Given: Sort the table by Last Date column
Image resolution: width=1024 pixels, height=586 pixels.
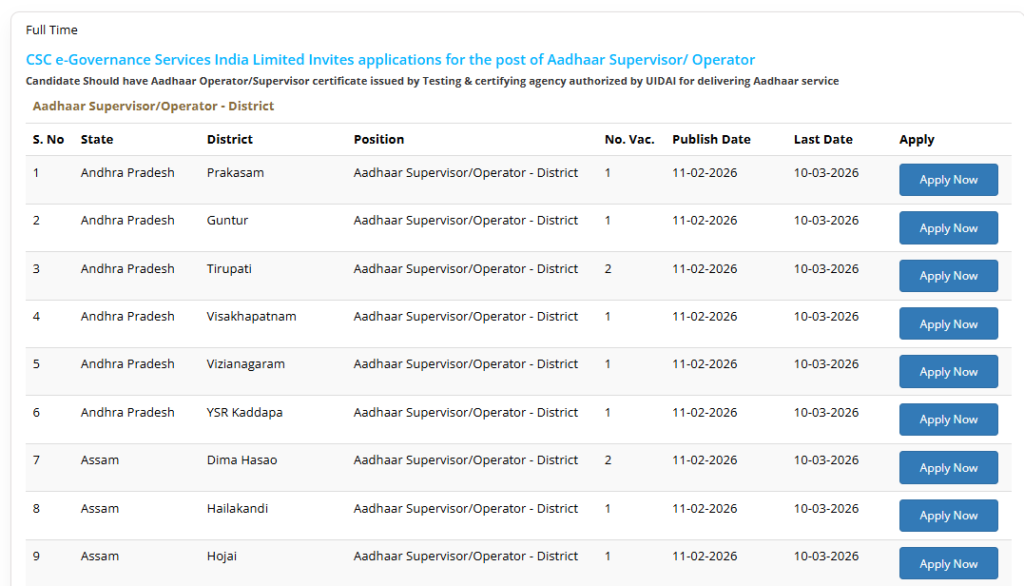Looking at the screenshot, I should pos(822,139).
